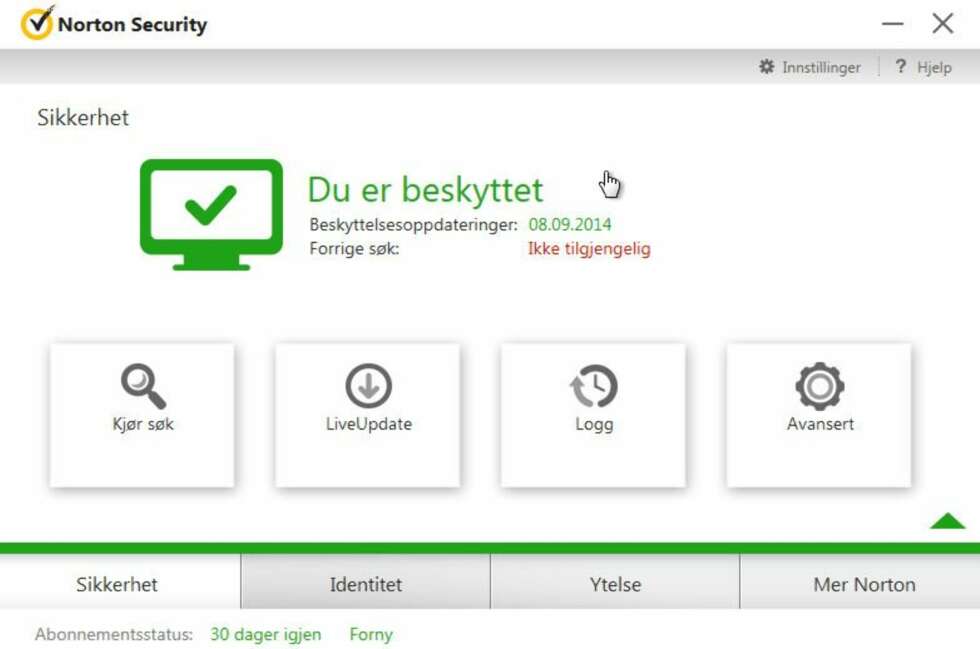
Task: Click the Sikkerhet page heading
Action: (x=83, y=118)
